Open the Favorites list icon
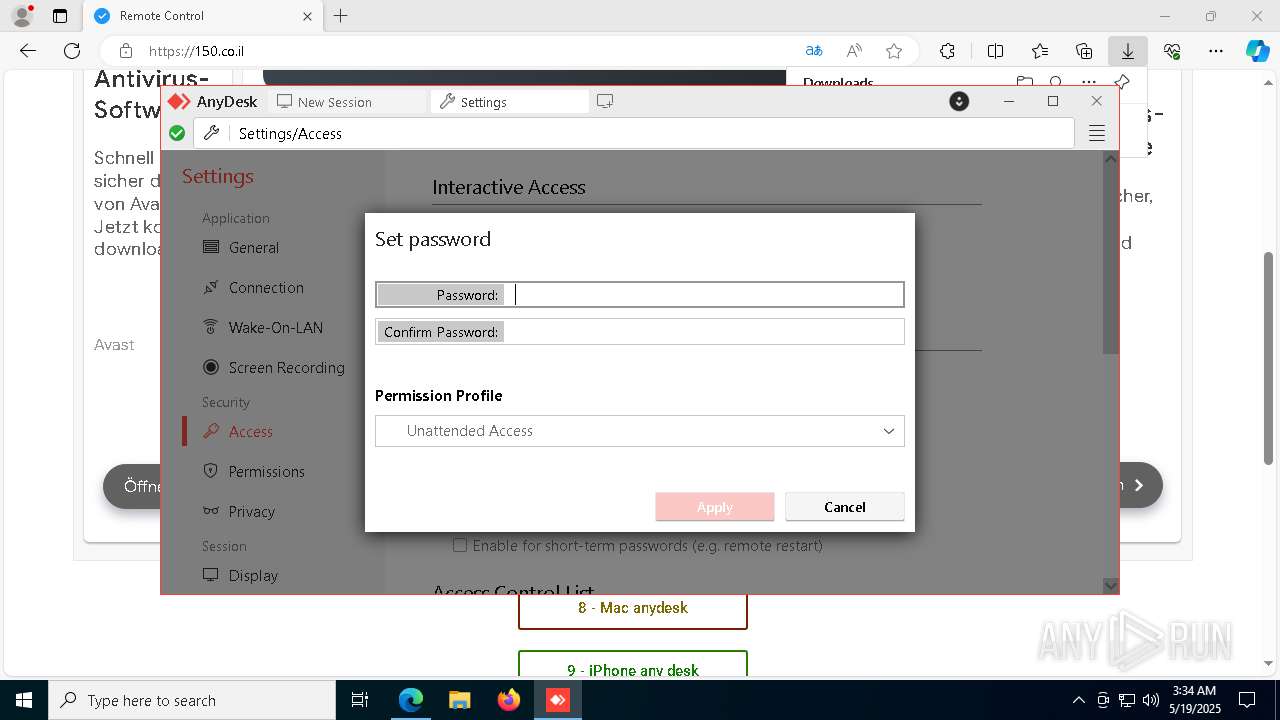Screen dimensions: 1280x720 (x=1040, y=51)
